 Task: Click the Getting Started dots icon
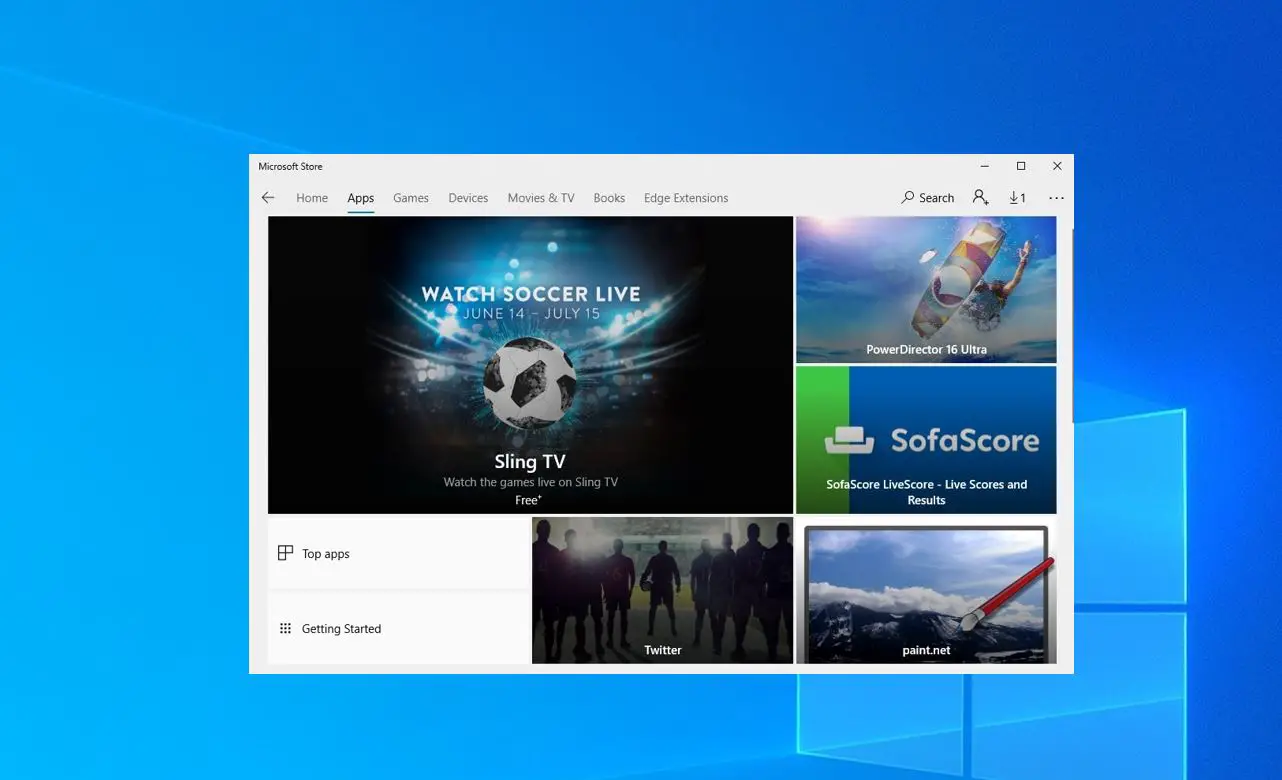[x=285, y=629]
